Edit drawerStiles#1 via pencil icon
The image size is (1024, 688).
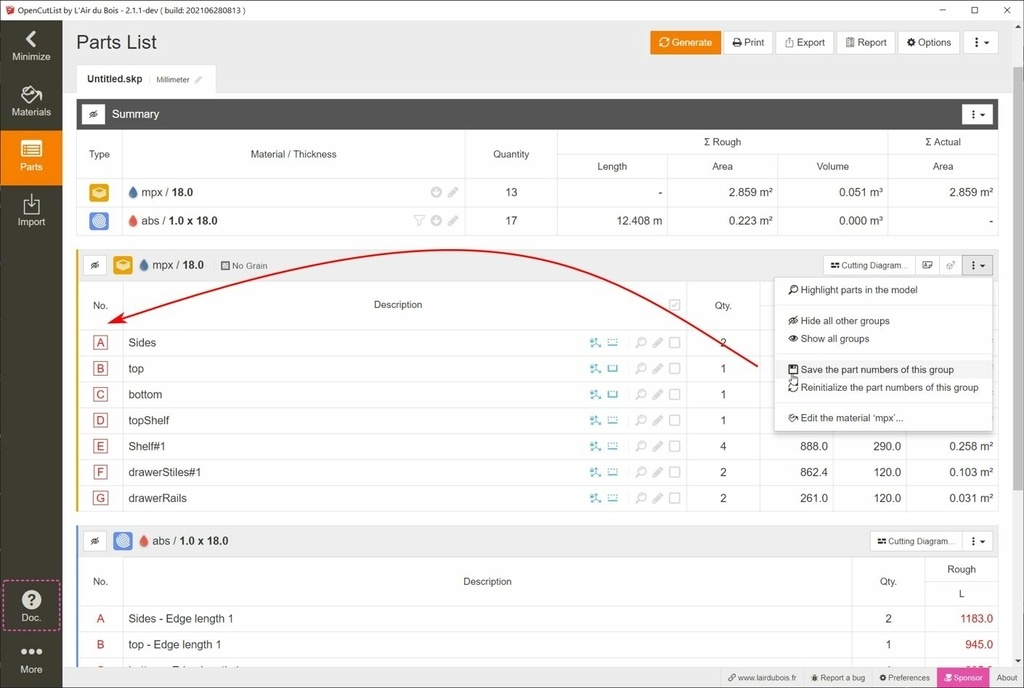tap(658, 472)
